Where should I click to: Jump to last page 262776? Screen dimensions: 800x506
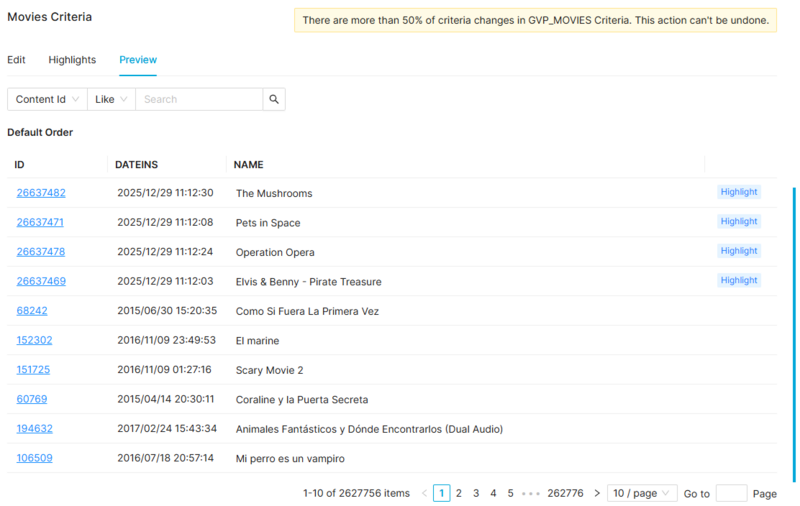click(x=565, y=493)
